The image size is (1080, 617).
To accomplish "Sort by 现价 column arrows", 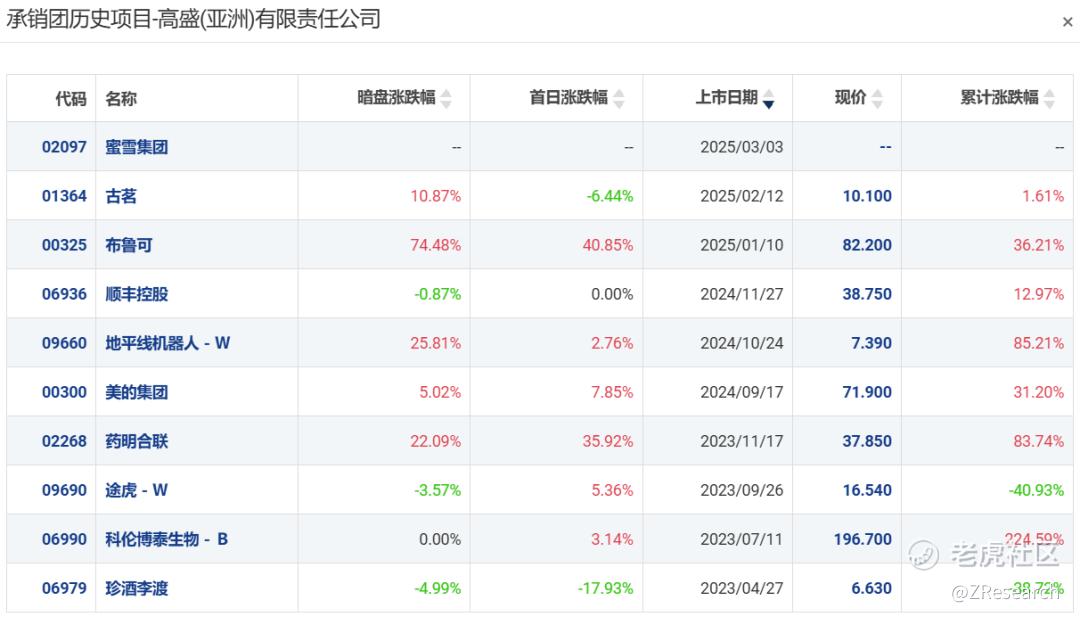I will (x=877, y=98).
